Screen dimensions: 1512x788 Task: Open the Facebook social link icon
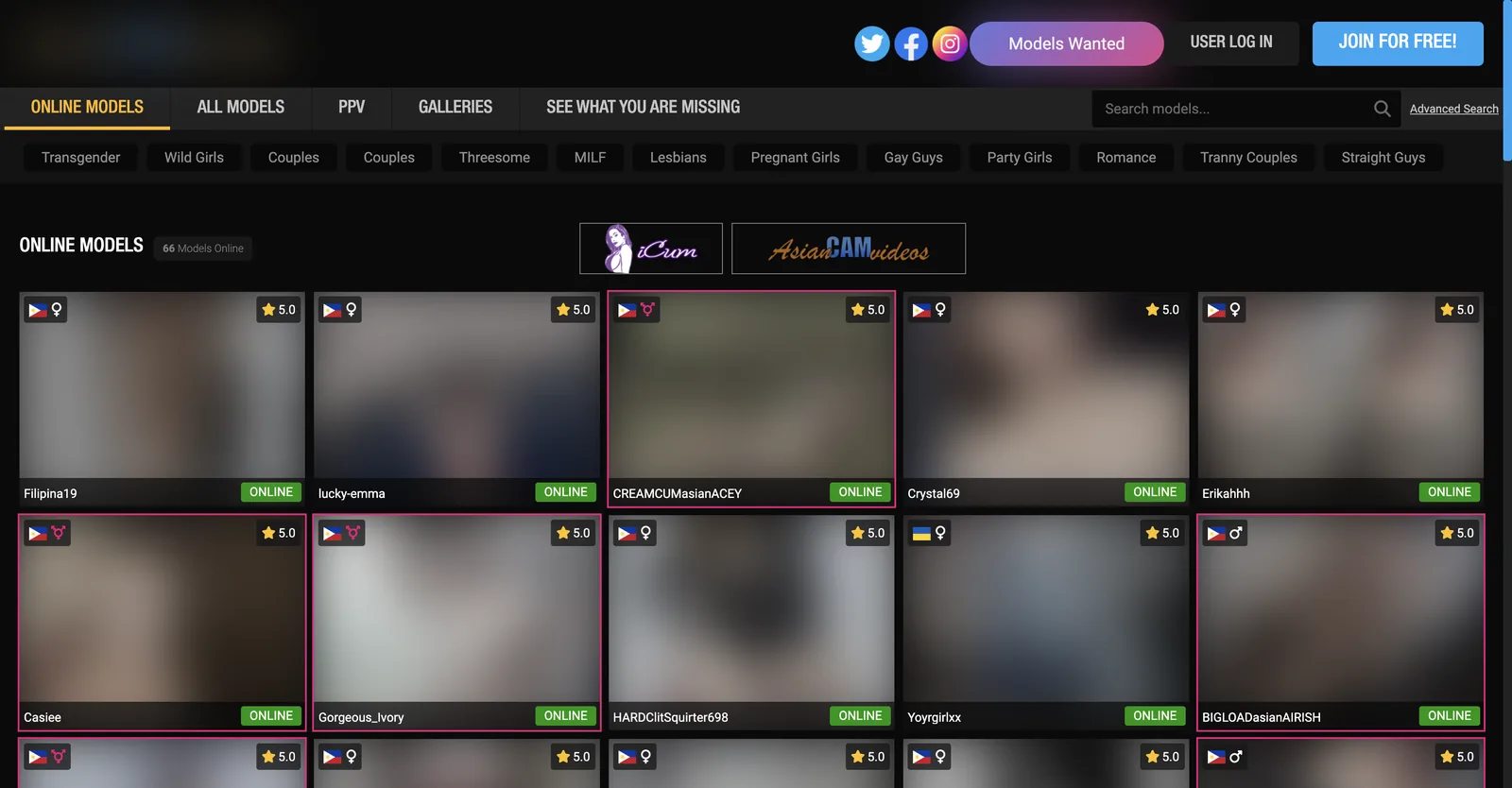[x=911, y=43]
